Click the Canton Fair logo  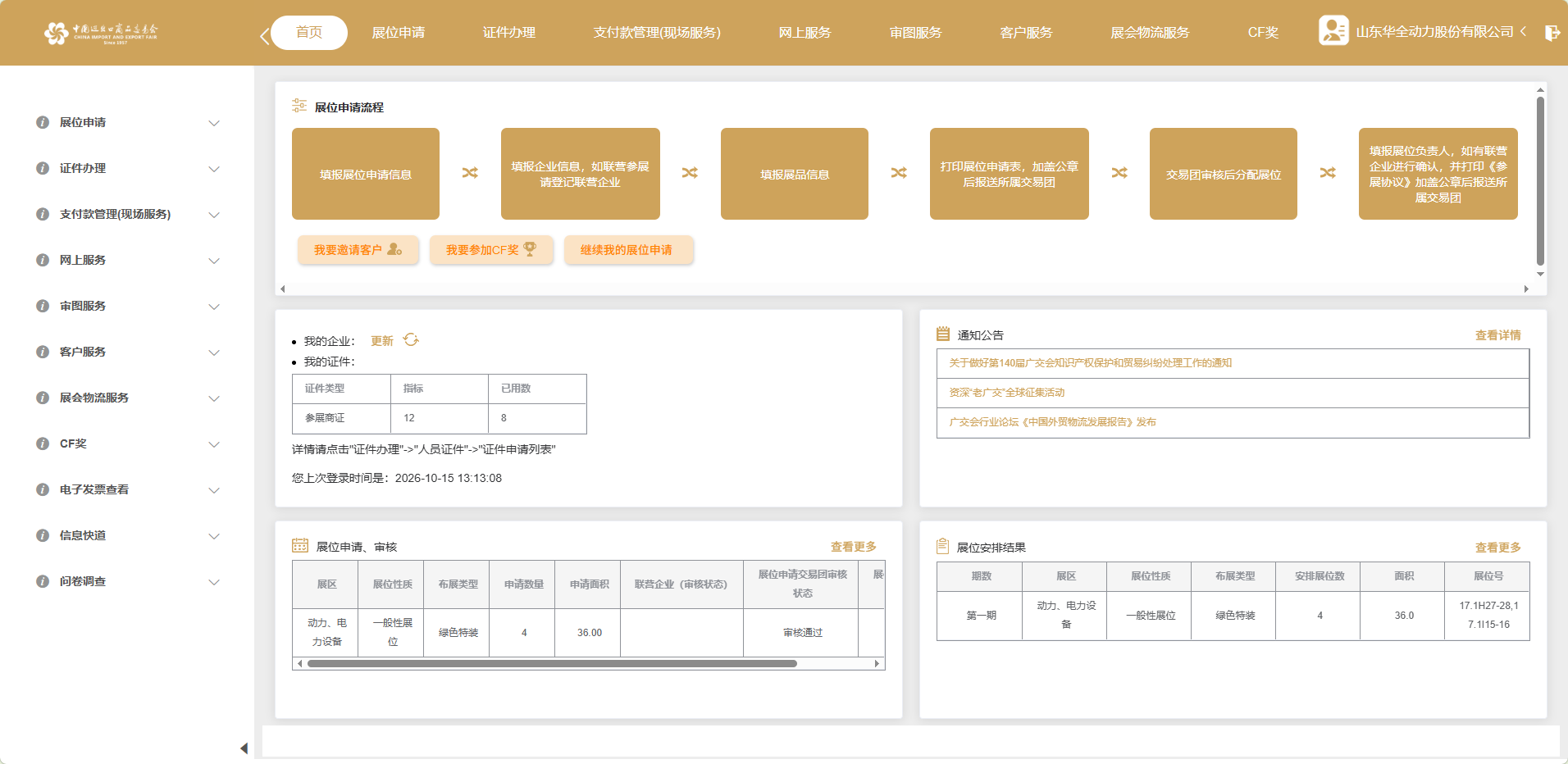click(101, 33)
